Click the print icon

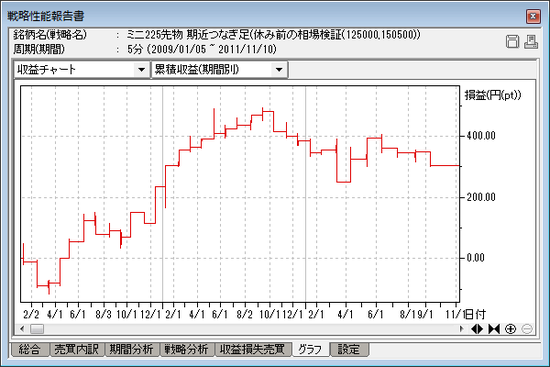pyautogui.click(x=531, y=42)
